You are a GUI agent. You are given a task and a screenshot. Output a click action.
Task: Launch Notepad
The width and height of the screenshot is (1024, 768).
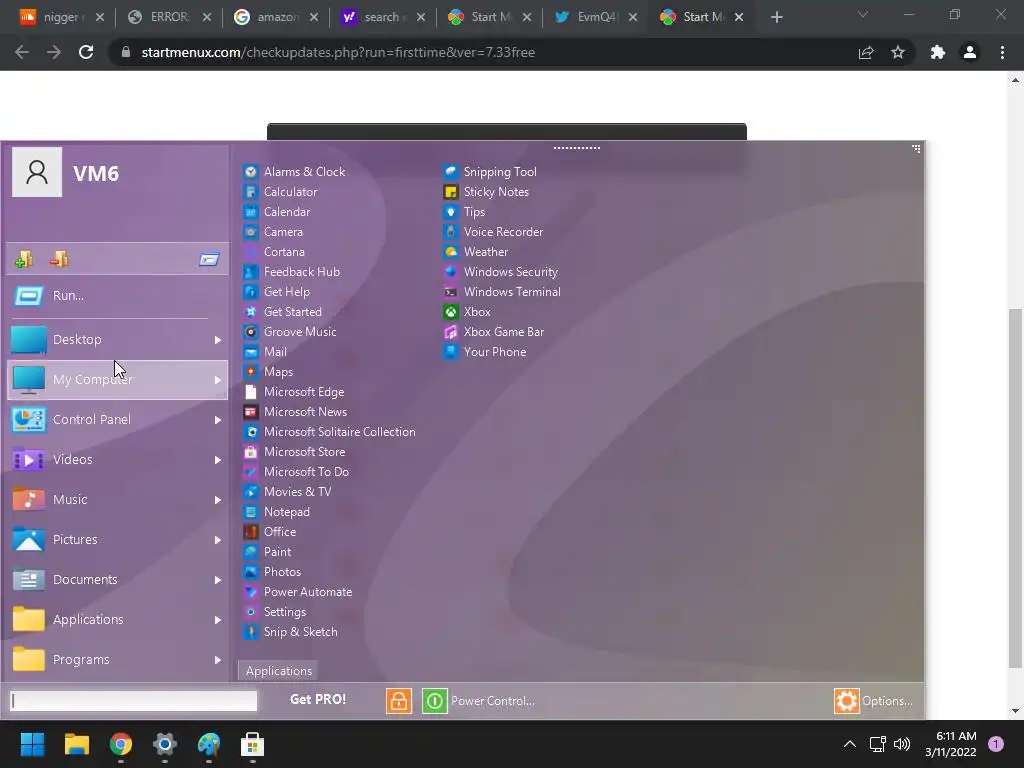pyautogui.click(x=277, y=512)
